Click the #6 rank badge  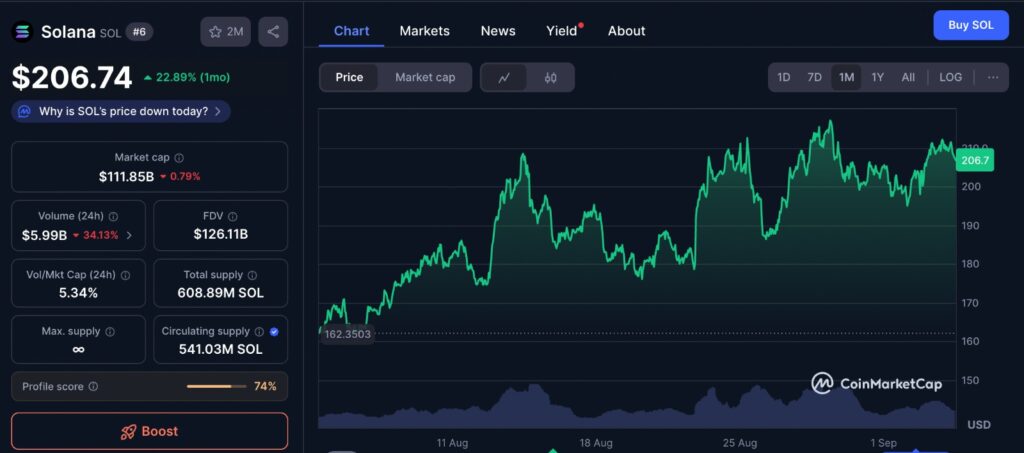tap(138, 31)
